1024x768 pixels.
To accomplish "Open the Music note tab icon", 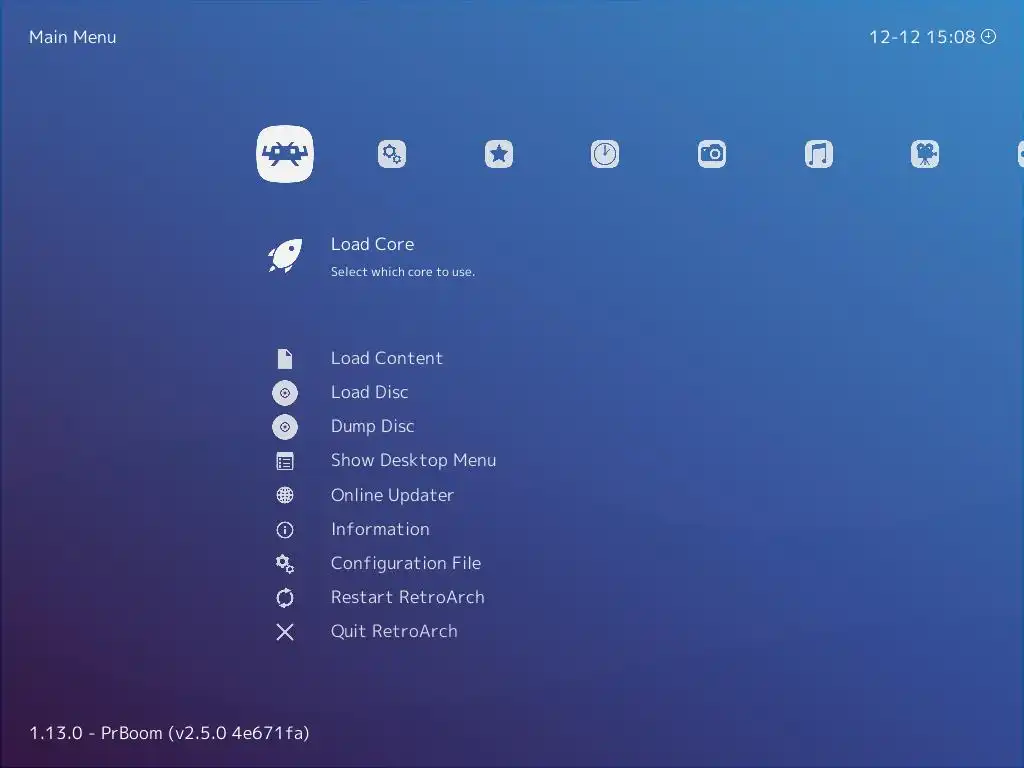I will tap(818, 154).
